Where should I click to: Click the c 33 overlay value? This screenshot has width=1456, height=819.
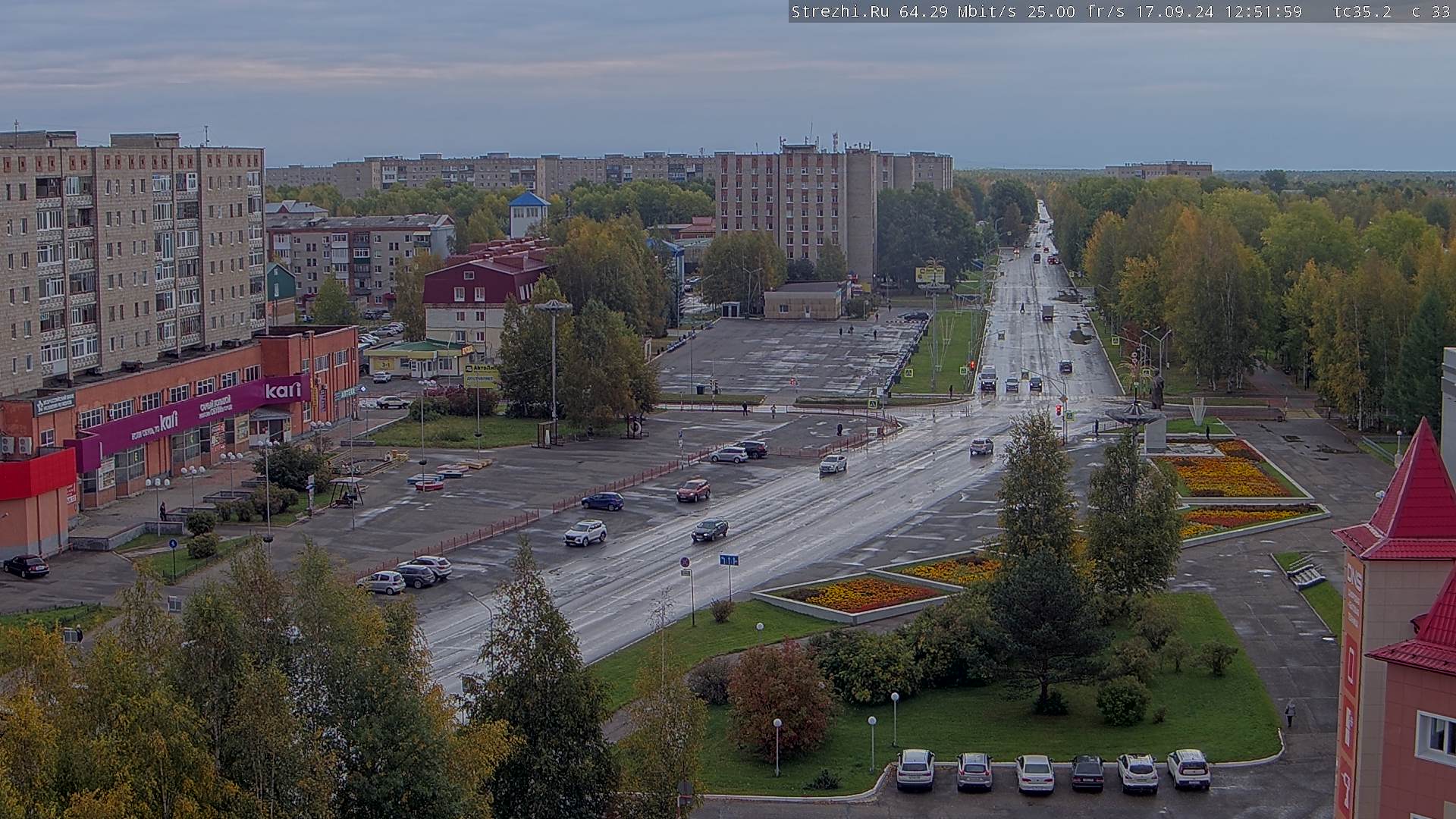tap(1431, 11)
